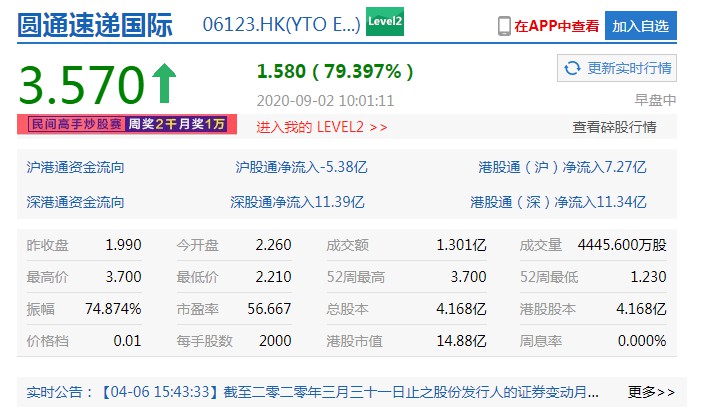The width and height of the screenshot is (704, 418).
Task: Open 深港通资金流向 link
Action: pos(75,202)
